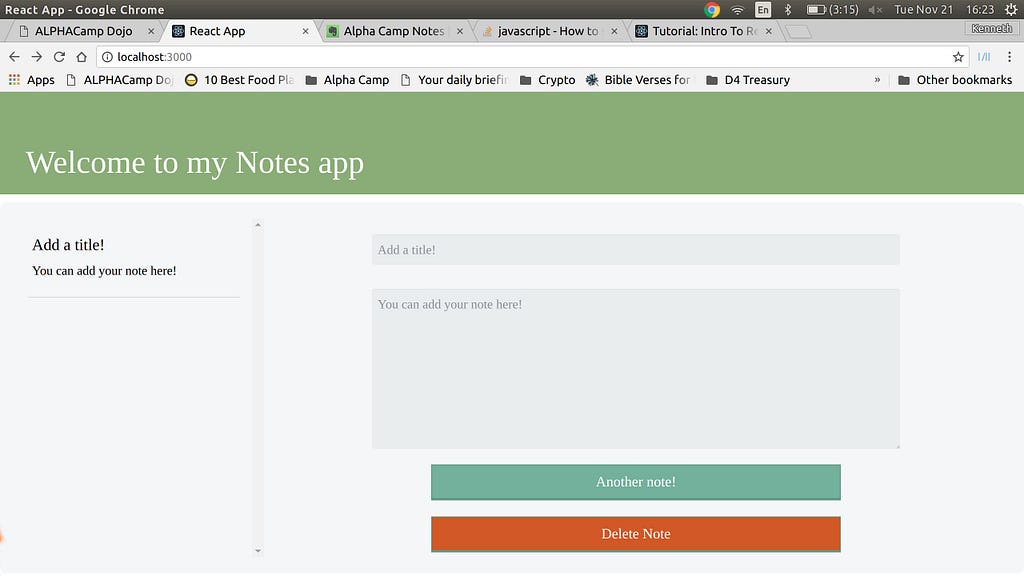
Task: View site information icon beside localhost
Action: [x=107, y=57]
